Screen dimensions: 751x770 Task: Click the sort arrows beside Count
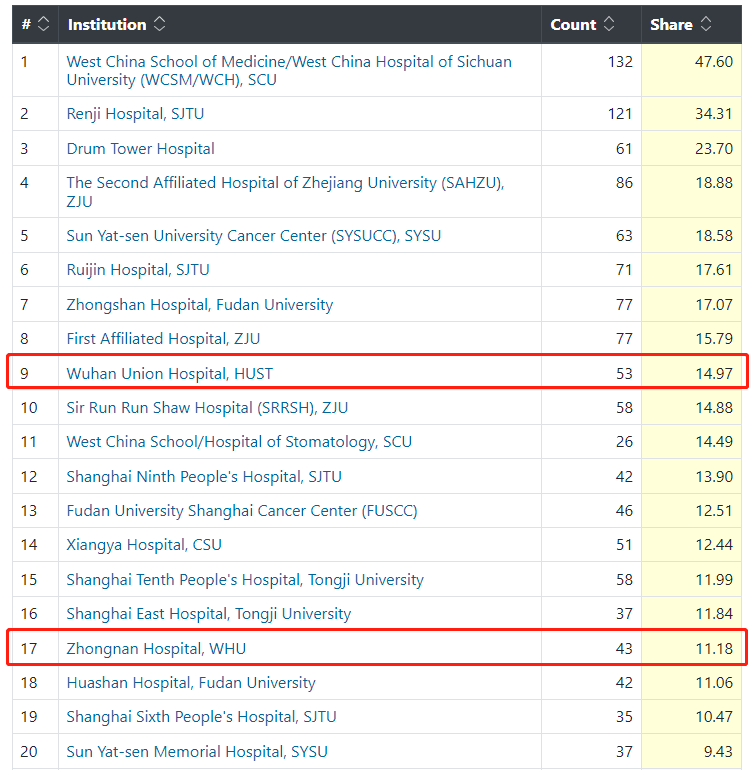coord(609,24)
